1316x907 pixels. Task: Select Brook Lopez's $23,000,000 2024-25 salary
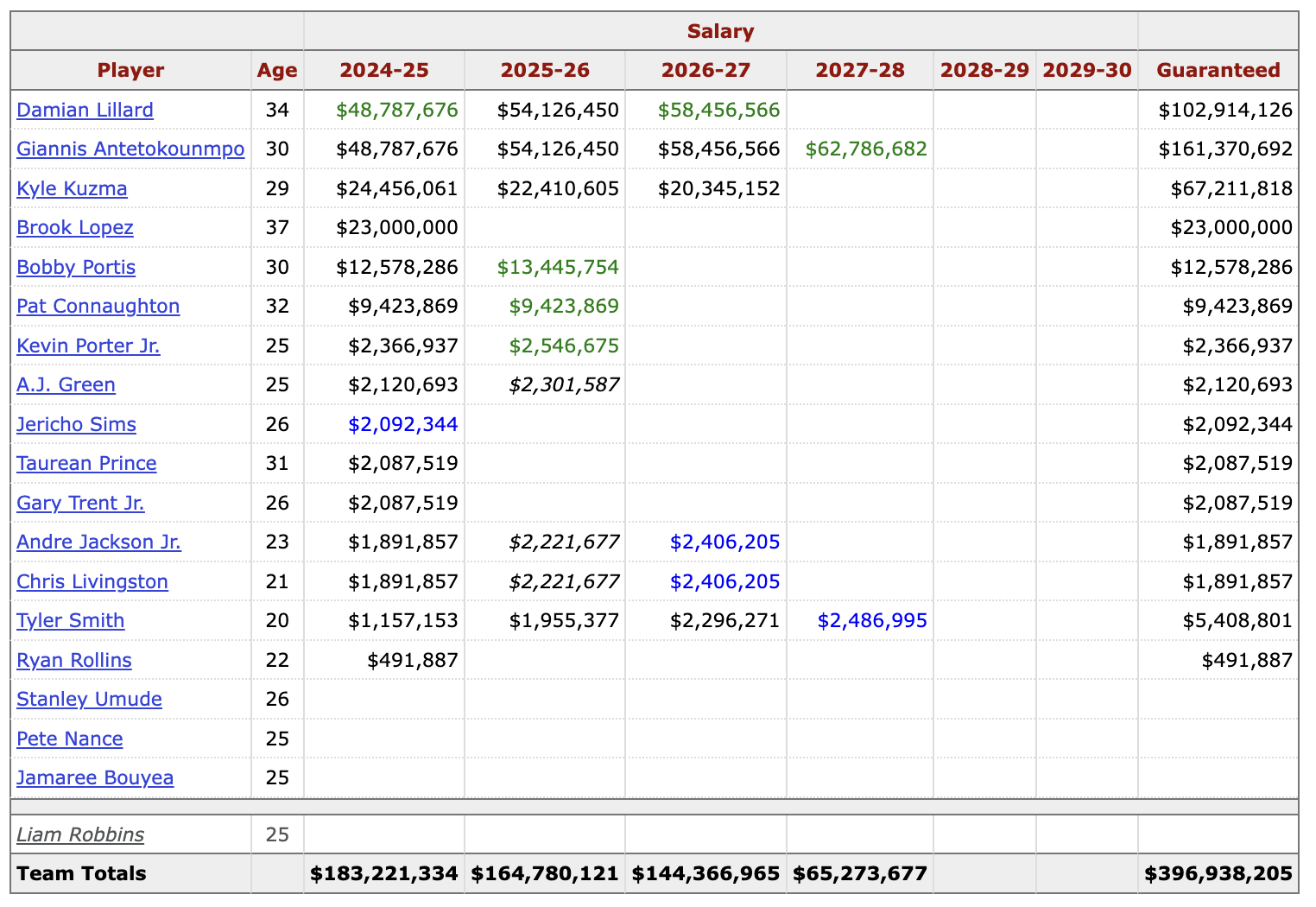click(x=397, y=227)
